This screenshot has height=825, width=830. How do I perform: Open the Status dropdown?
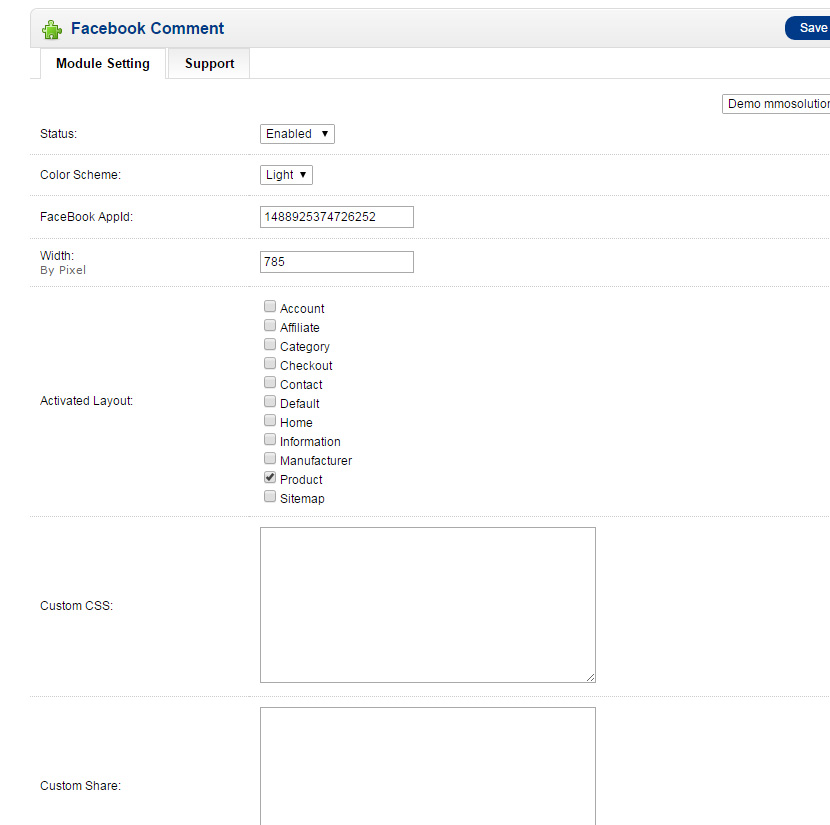(x=297, y=134)
